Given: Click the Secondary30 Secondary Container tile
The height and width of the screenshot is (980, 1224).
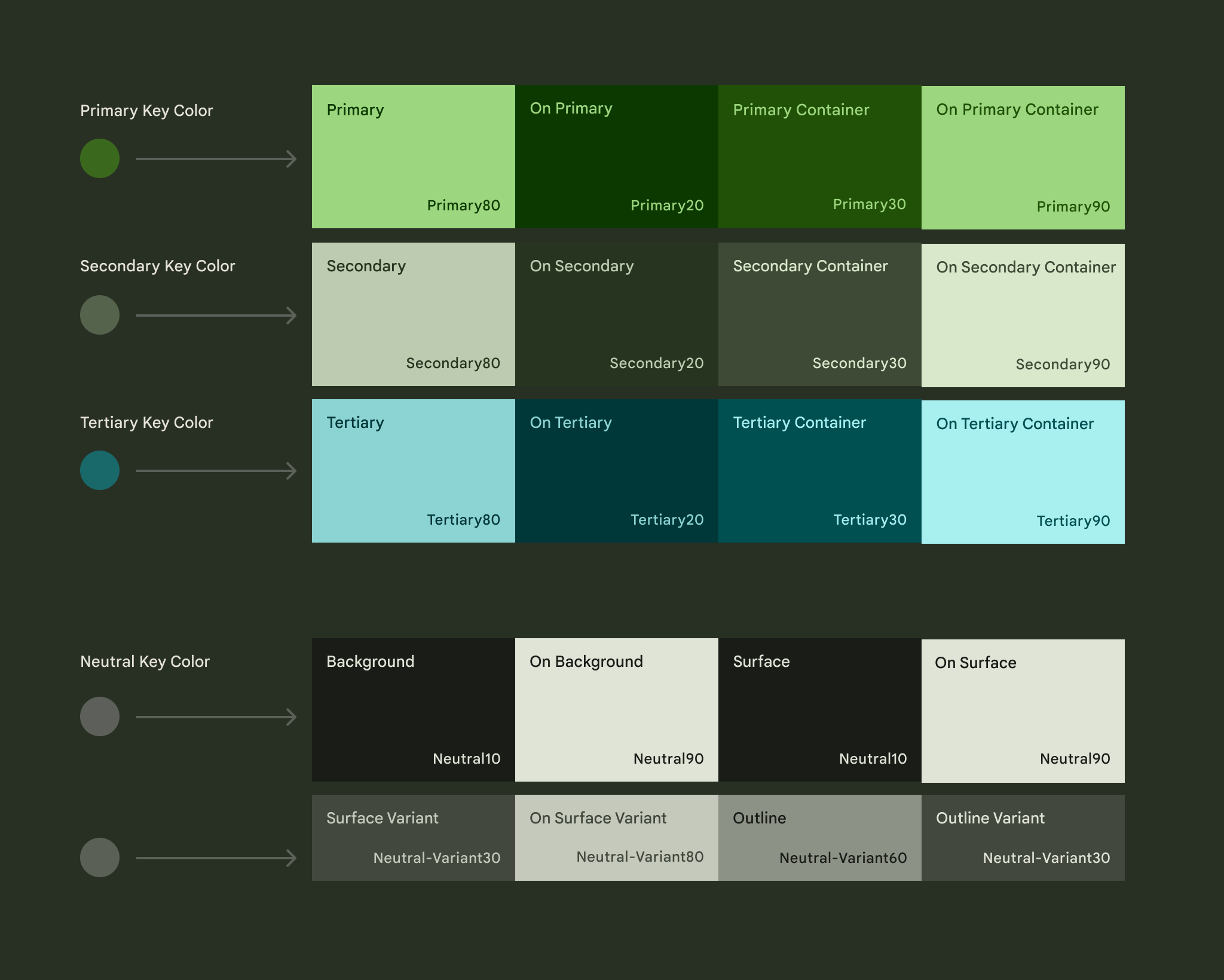Looking at the screenshot, I should point(818,313).
